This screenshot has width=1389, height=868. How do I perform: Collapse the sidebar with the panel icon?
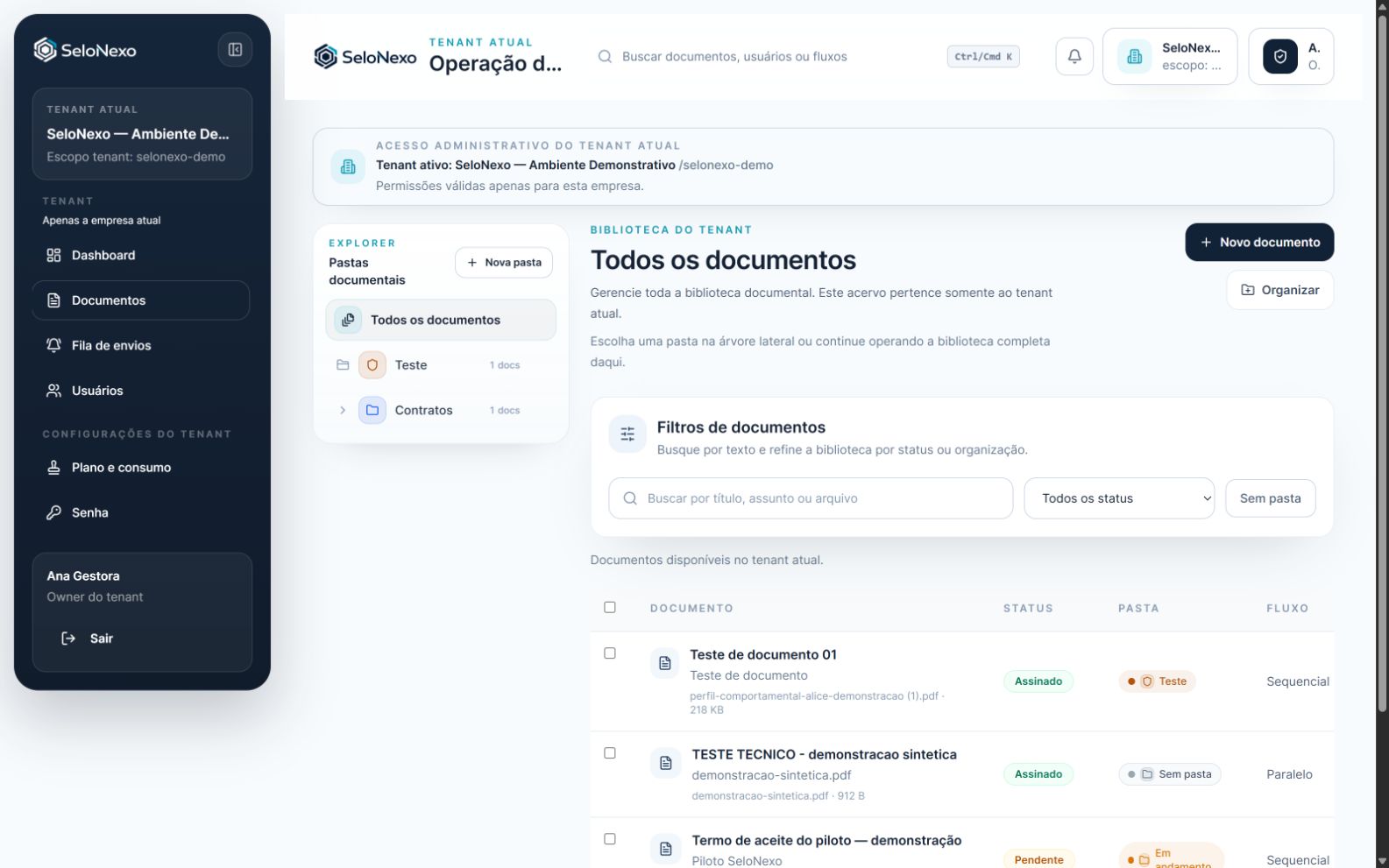[x=235, y=50]
